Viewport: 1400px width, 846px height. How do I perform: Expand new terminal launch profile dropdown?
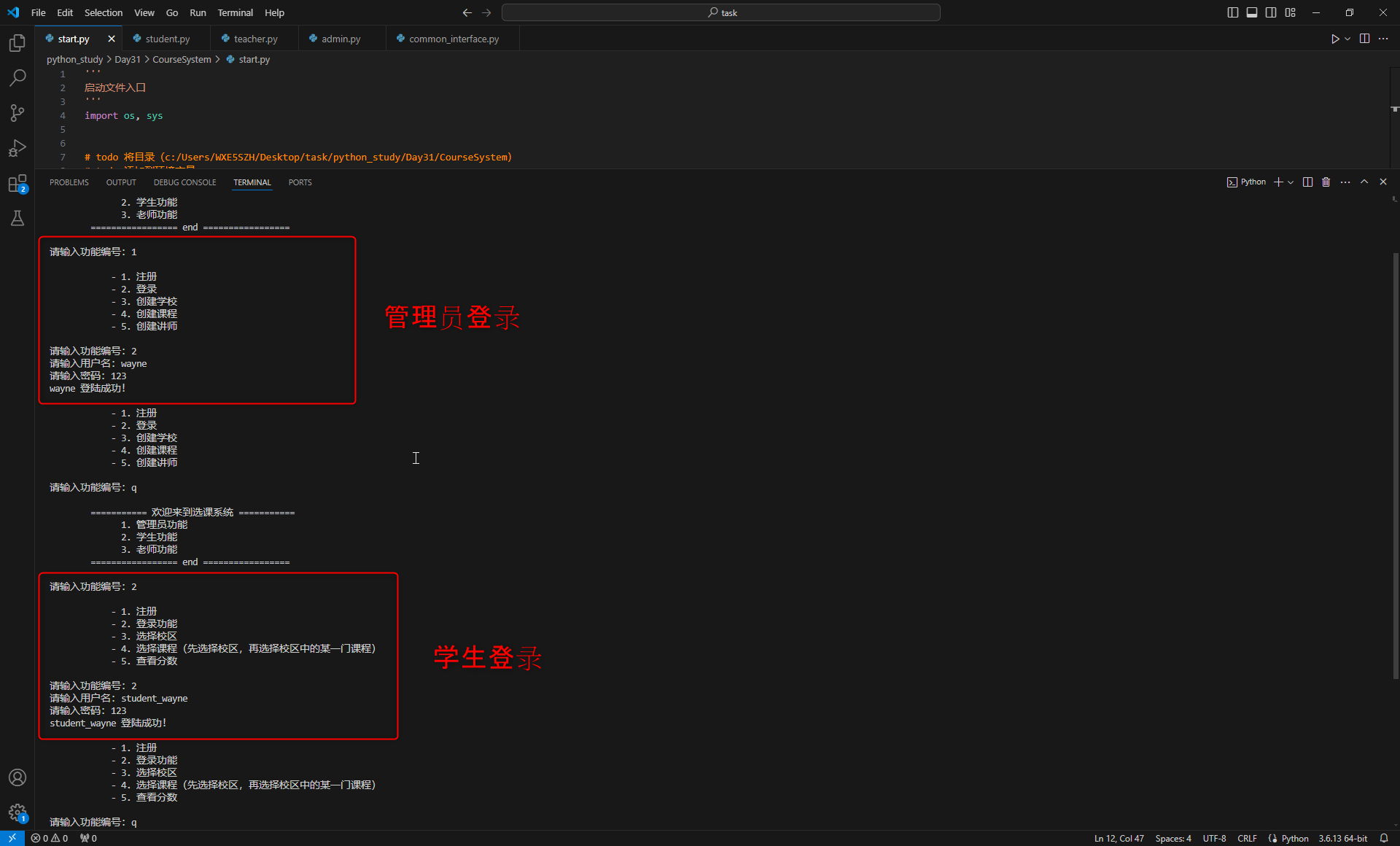coord(1291,182)
